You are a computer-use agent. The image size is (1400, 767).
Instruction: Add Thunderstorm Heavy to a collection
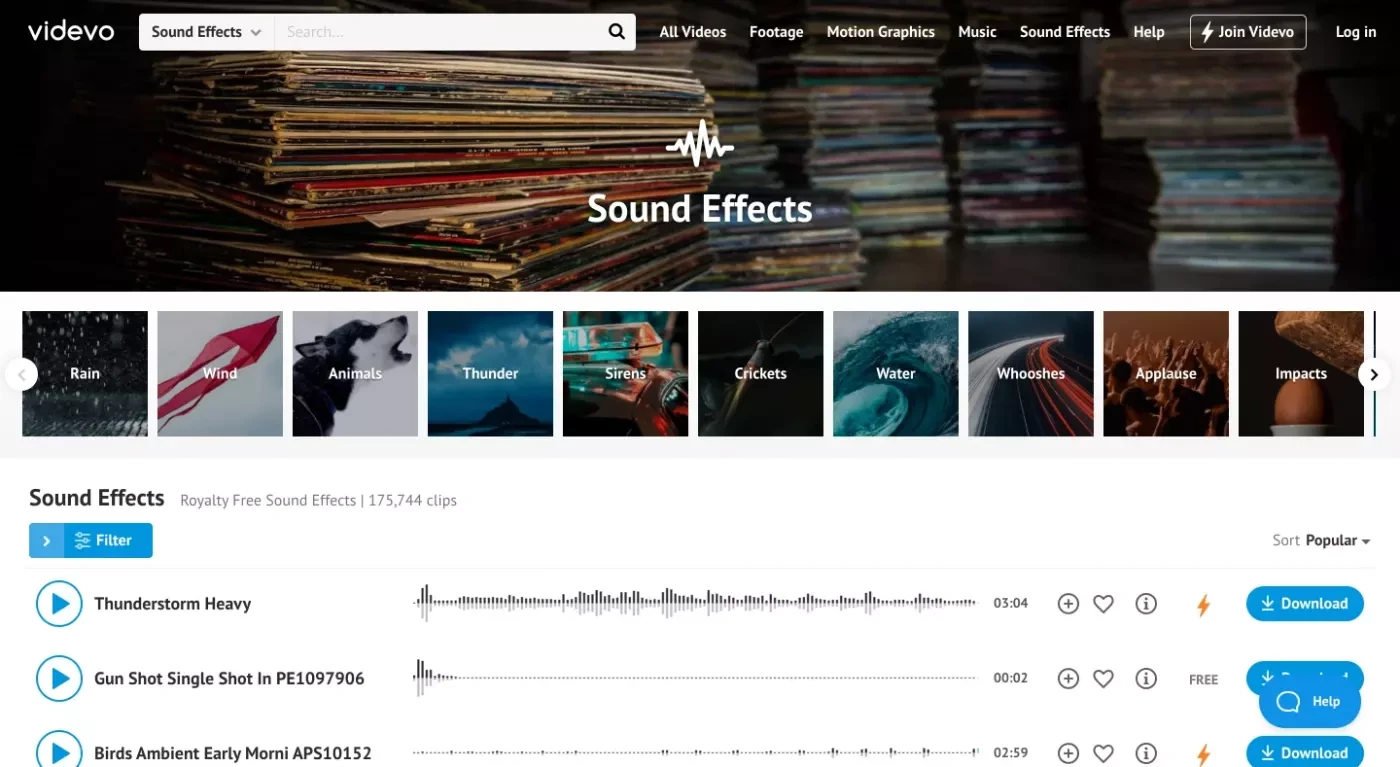1068,604
